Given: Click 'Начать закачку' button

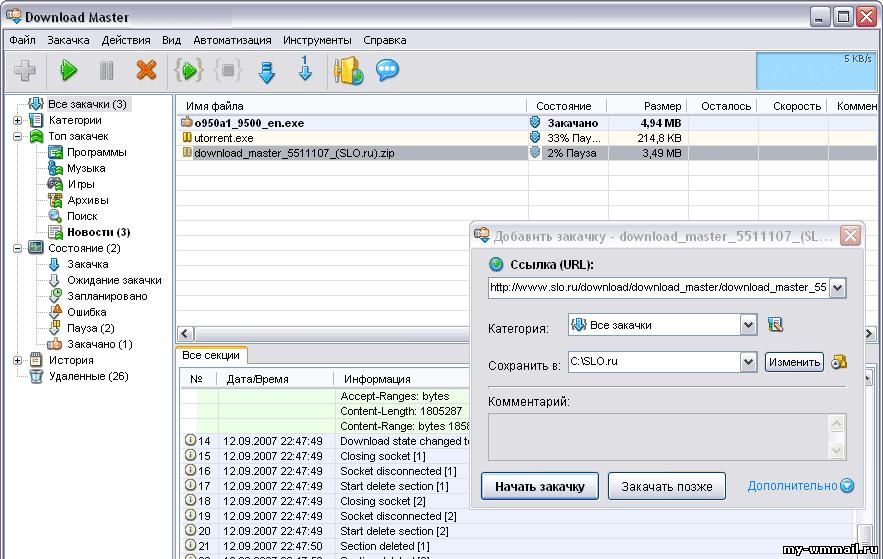Looking at the screenshot, I should click(x=539, y=486).
